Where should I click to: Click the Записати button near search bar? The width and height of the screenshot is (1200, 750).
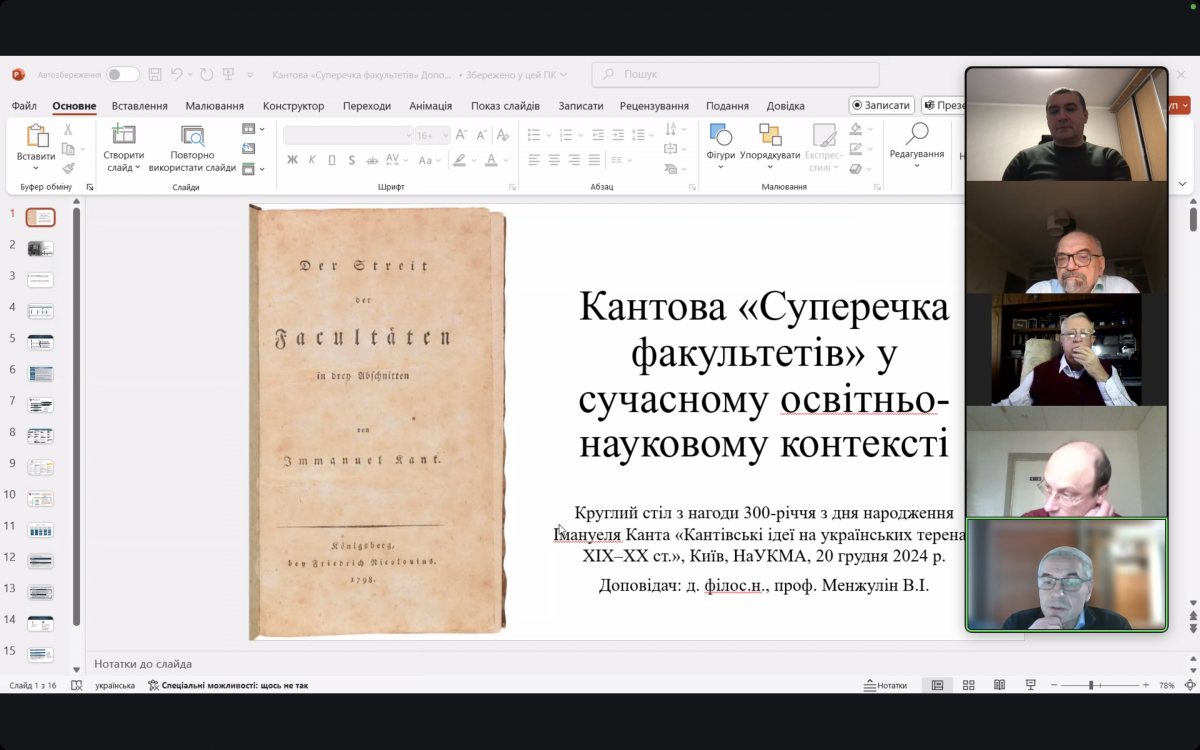pos(880,105)
